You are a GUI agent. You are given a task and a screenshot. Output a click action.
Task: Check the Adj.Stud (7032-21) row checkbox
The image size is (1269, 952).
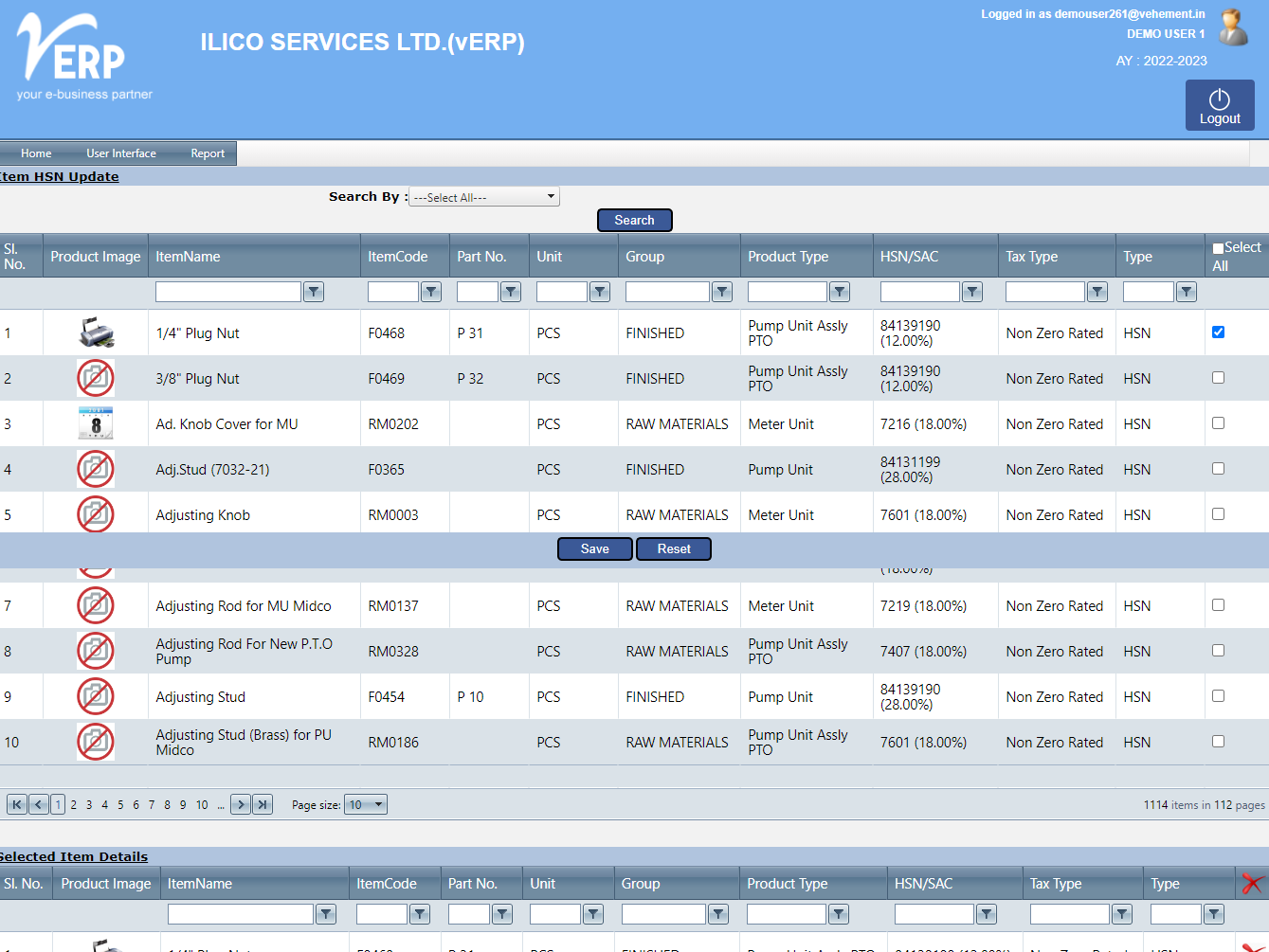click(1219, 469)
